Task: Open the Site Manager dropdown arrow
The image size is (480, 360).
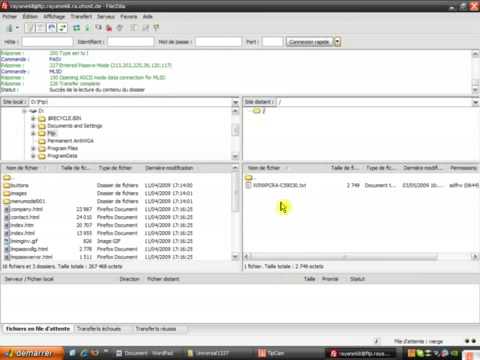Action: [x=17, y=28]
